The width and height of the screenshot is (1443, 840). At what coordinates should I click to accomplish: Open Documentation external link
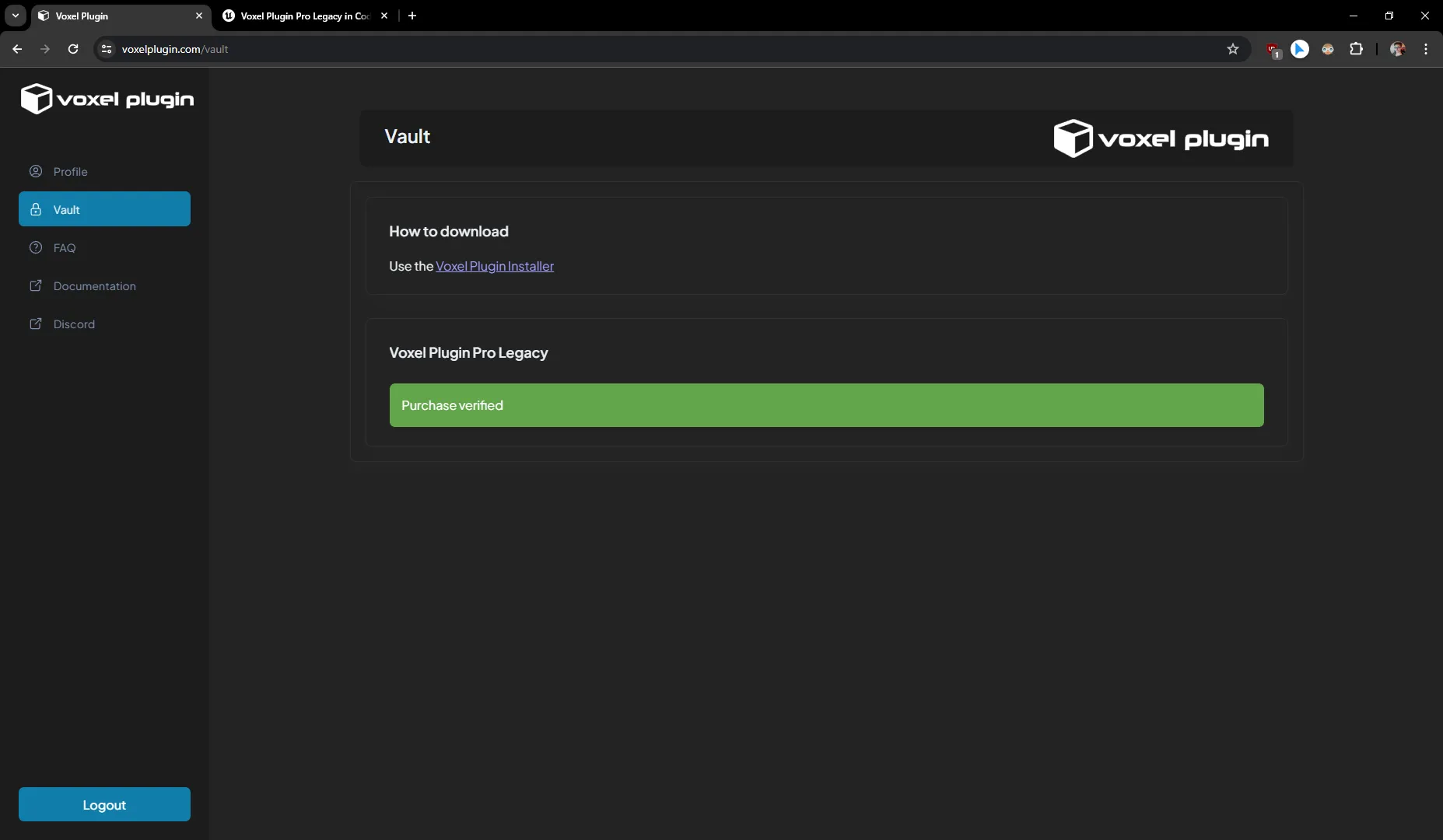(x=94, y=285)
